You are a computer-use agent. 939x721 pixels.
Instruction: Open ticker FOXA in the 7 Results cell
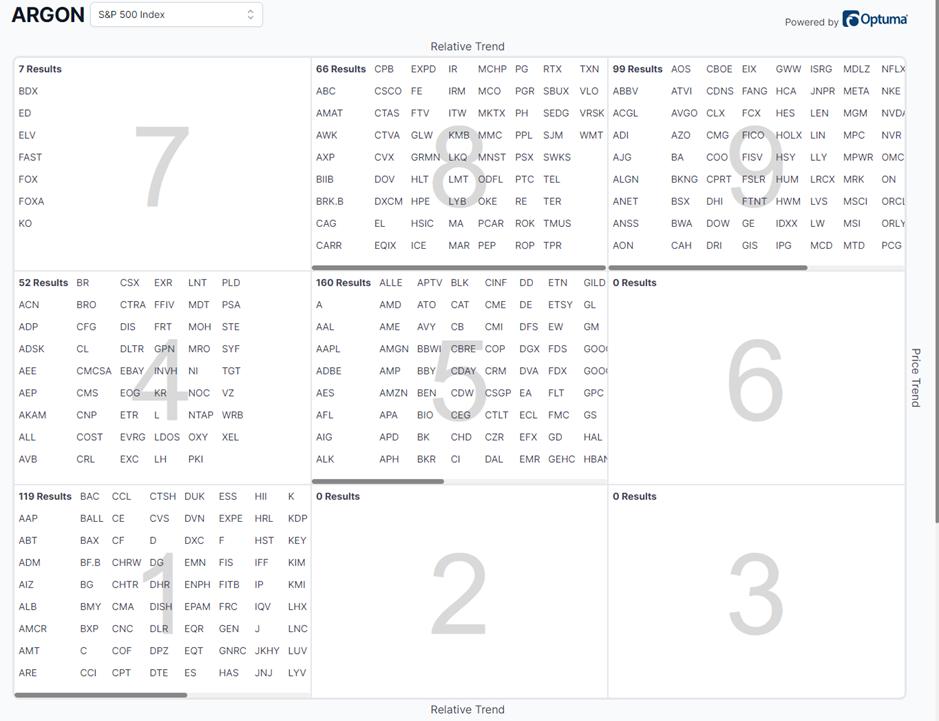pyautogui.click(x=31, y=201)
